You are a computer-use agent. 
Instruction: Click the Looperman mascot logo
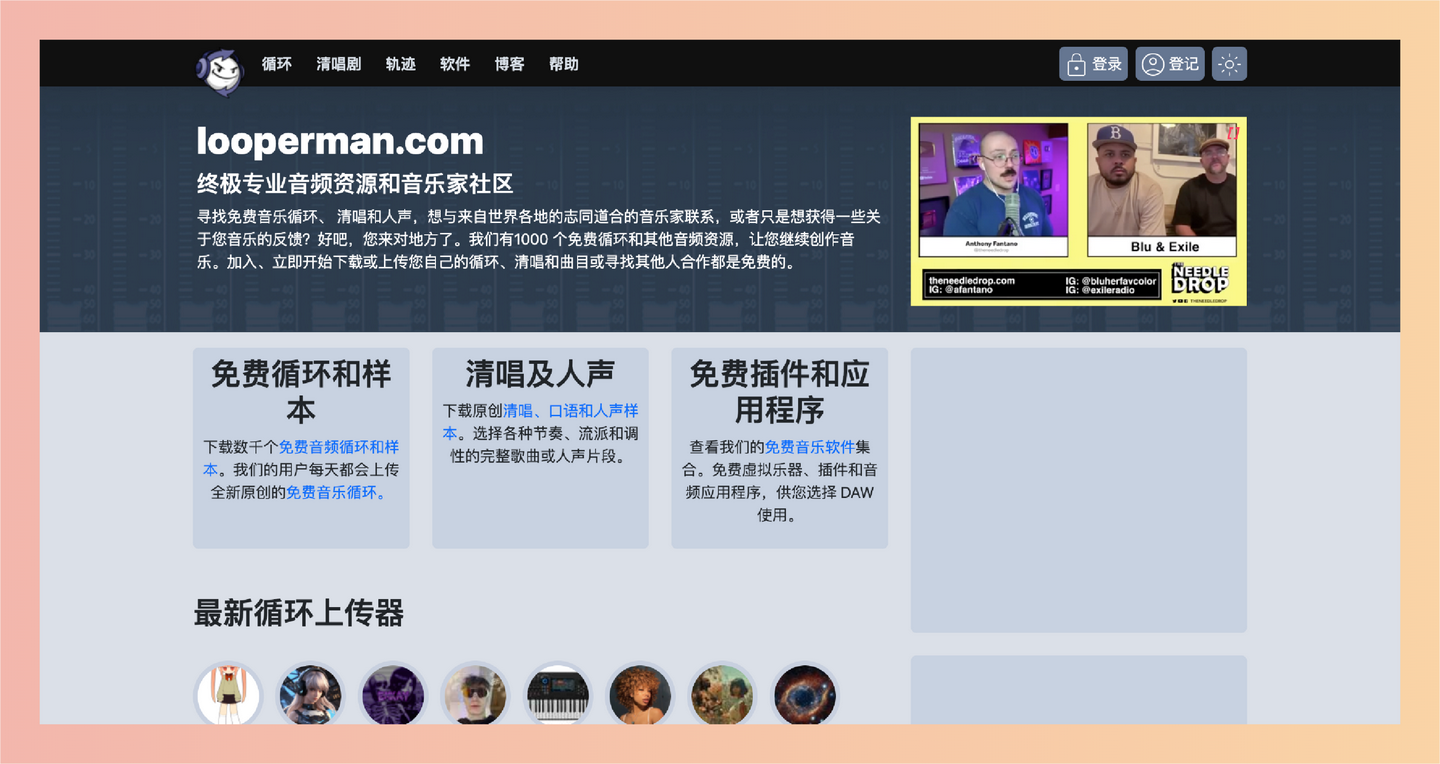click(x=220, y=72)
